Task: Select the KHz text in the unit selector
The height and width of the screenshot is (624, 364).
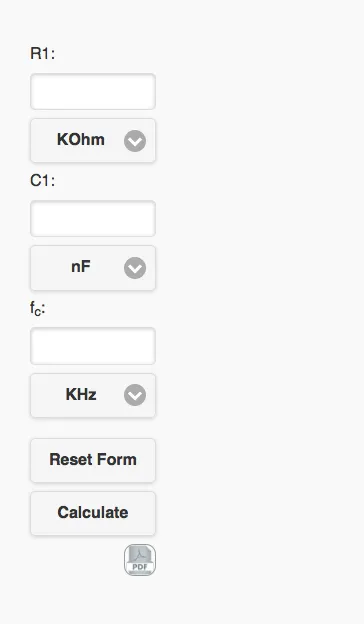Action: 81,394
